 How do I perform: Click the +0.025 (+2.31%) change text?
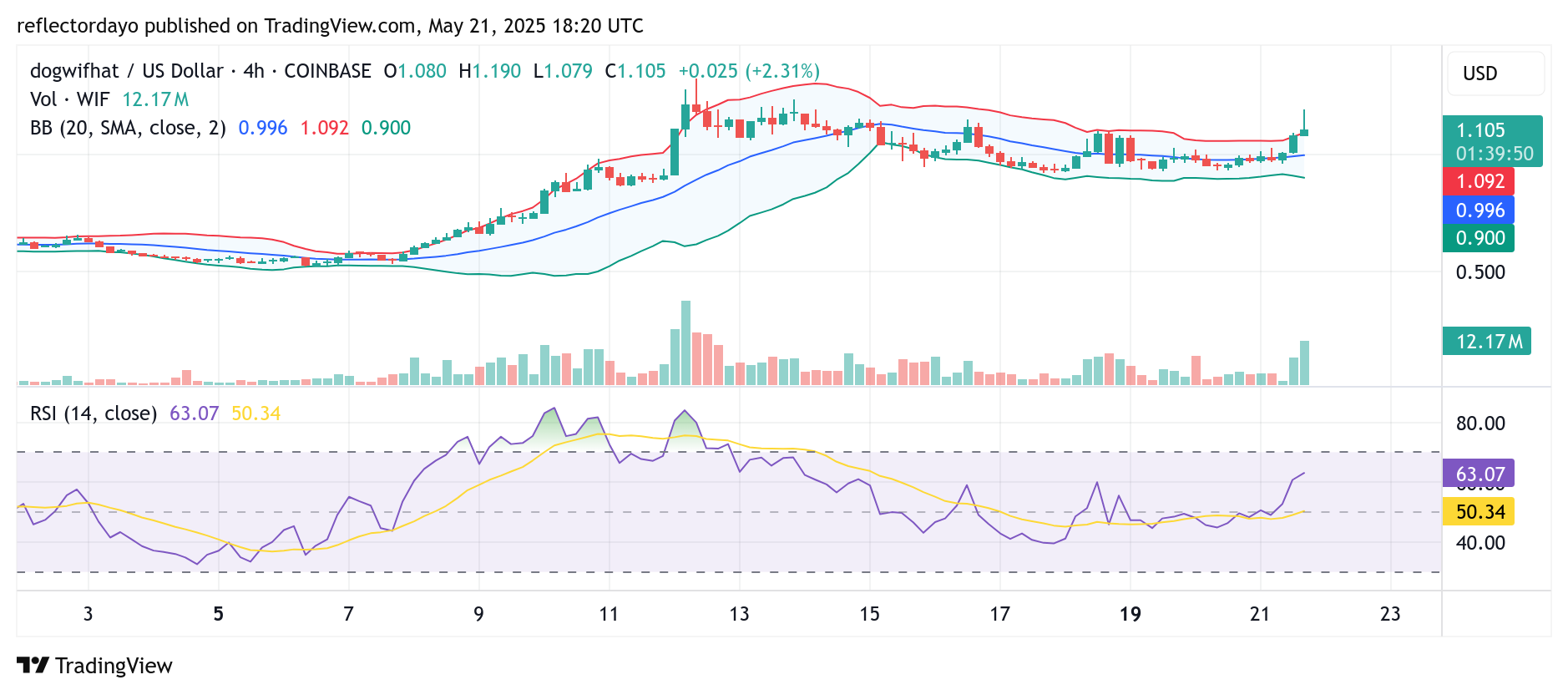tap(749, 71)
